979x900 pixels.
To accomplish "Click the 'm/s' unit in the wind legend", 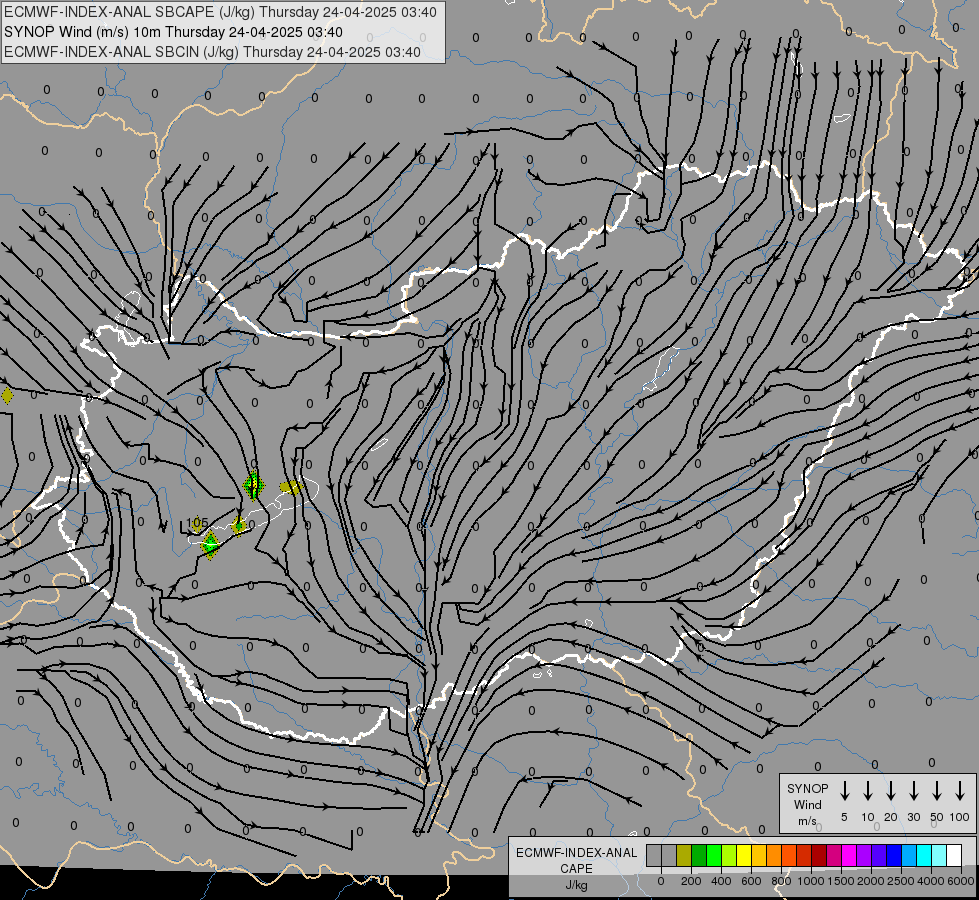I will coord(807,821).
